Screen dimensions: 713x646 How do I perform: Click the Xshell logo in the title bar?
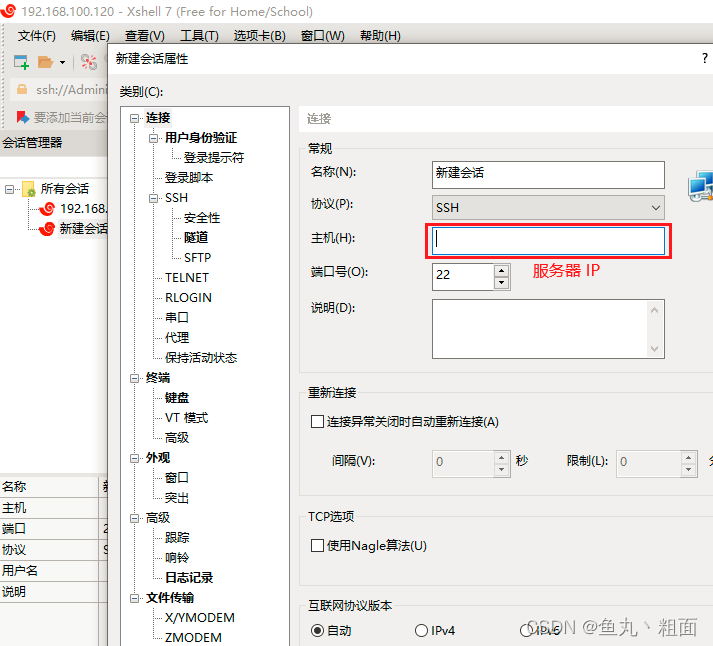point(8,10)
